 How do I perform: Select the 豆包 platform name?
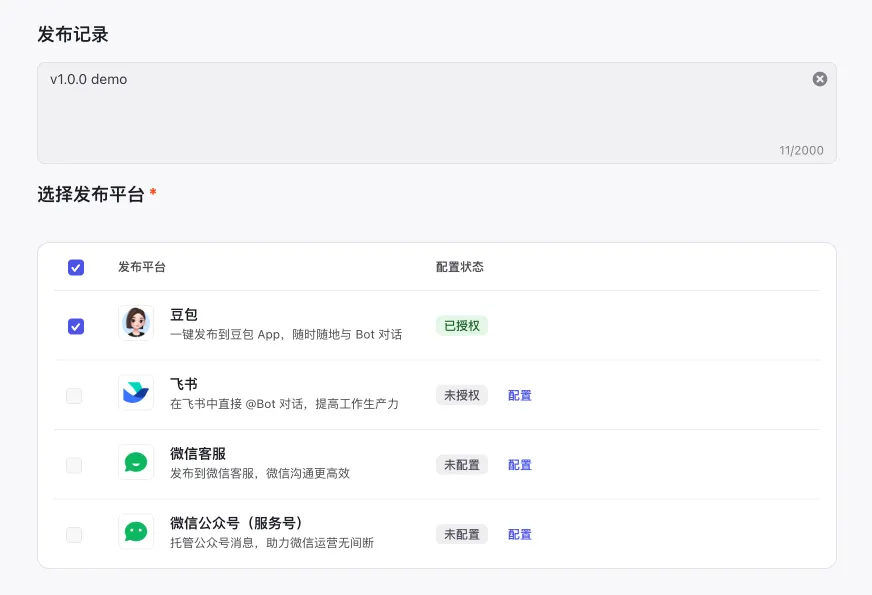(184, 315)
